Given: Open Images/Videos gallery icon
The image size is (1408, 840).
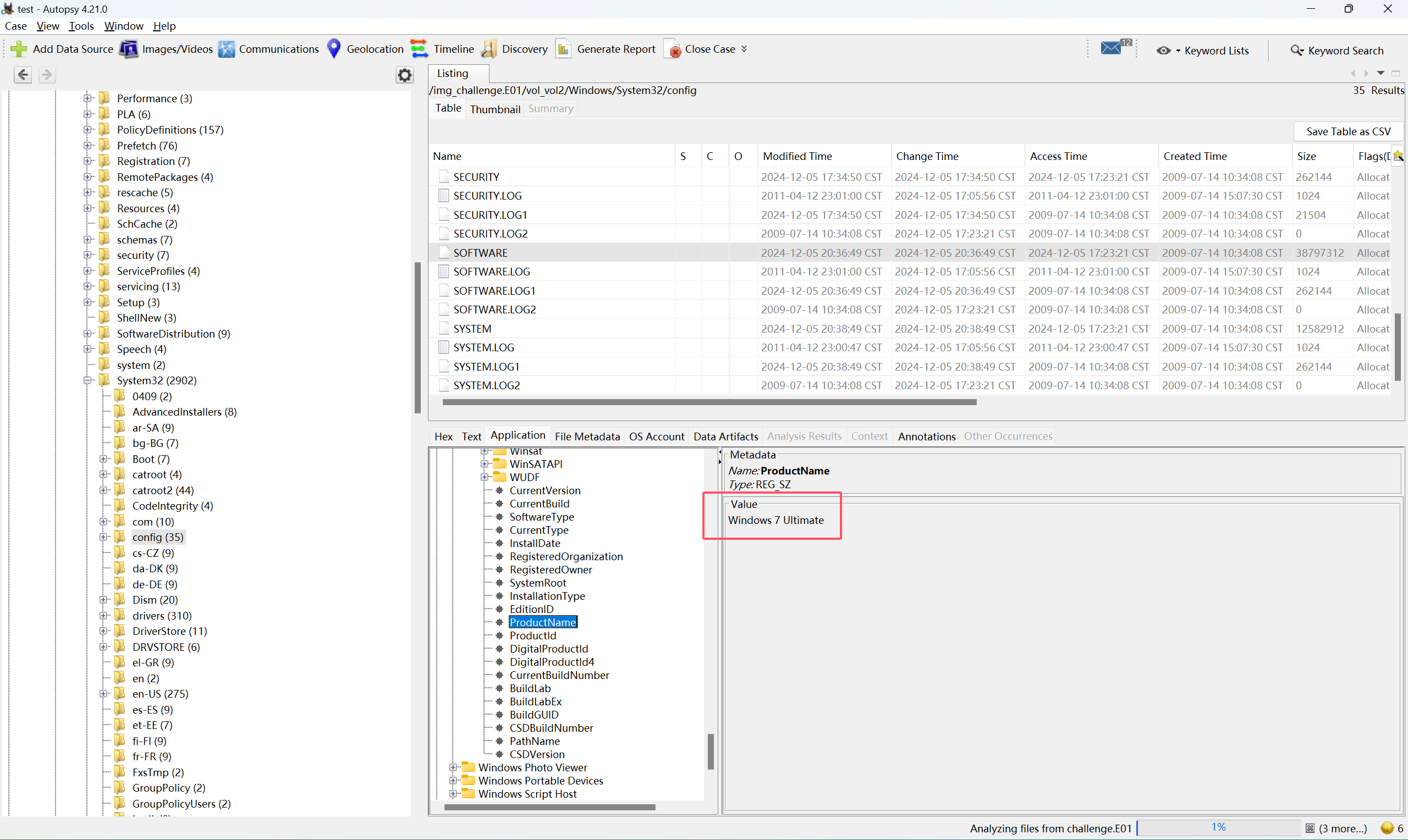Looking at the screenshot, I should pos(129,49).
